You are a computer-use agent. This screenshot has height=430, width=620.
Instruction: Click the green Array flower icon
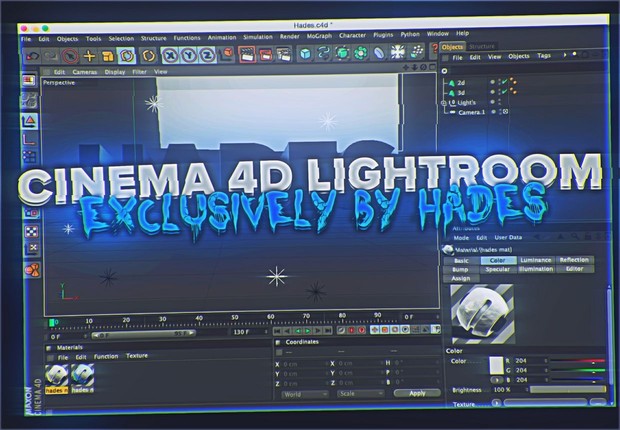(361, 53)
